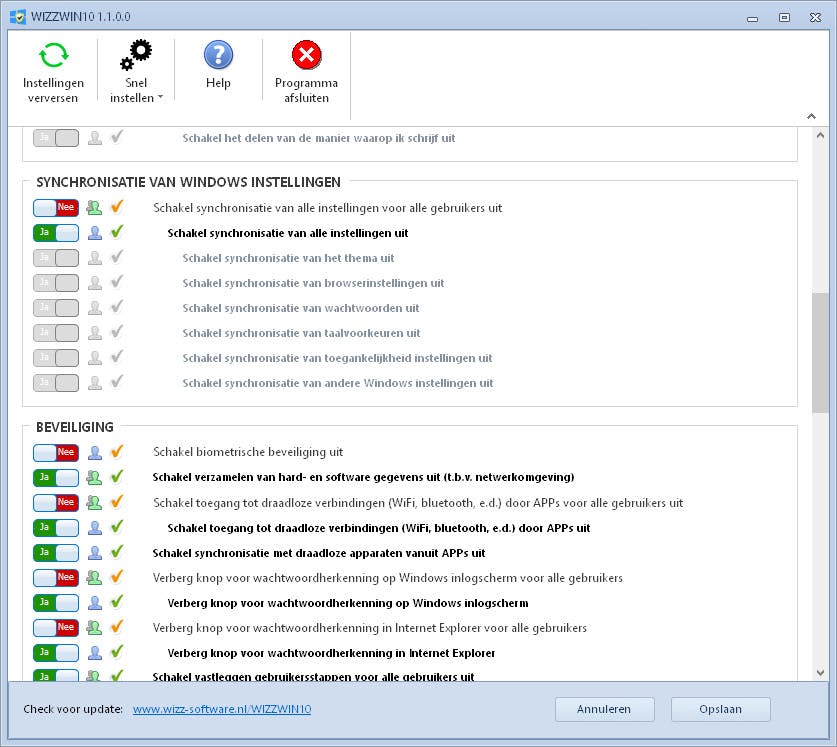The image size is (837, 747).
Task: Toggle 'Schakel synchronisatie met draadloze apparaten vanuit APPs uit'
Action: [55, 552]
